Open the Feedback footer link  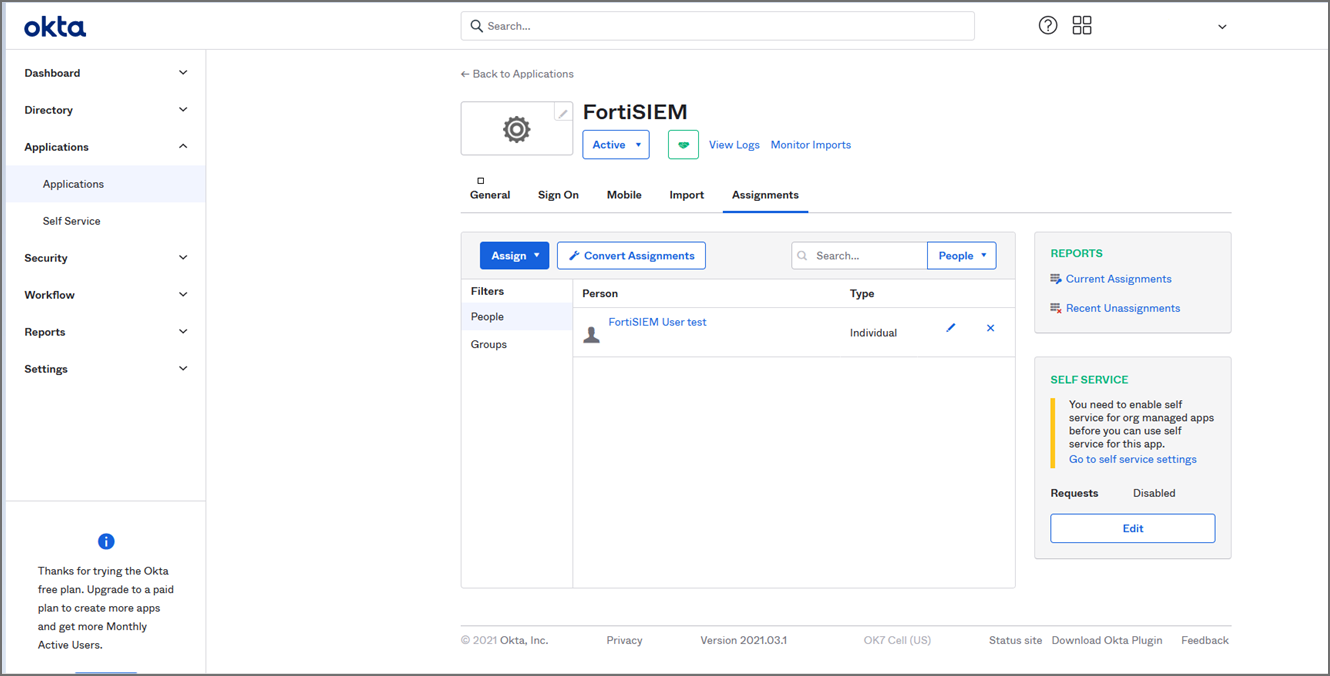tap(1204, 640)
